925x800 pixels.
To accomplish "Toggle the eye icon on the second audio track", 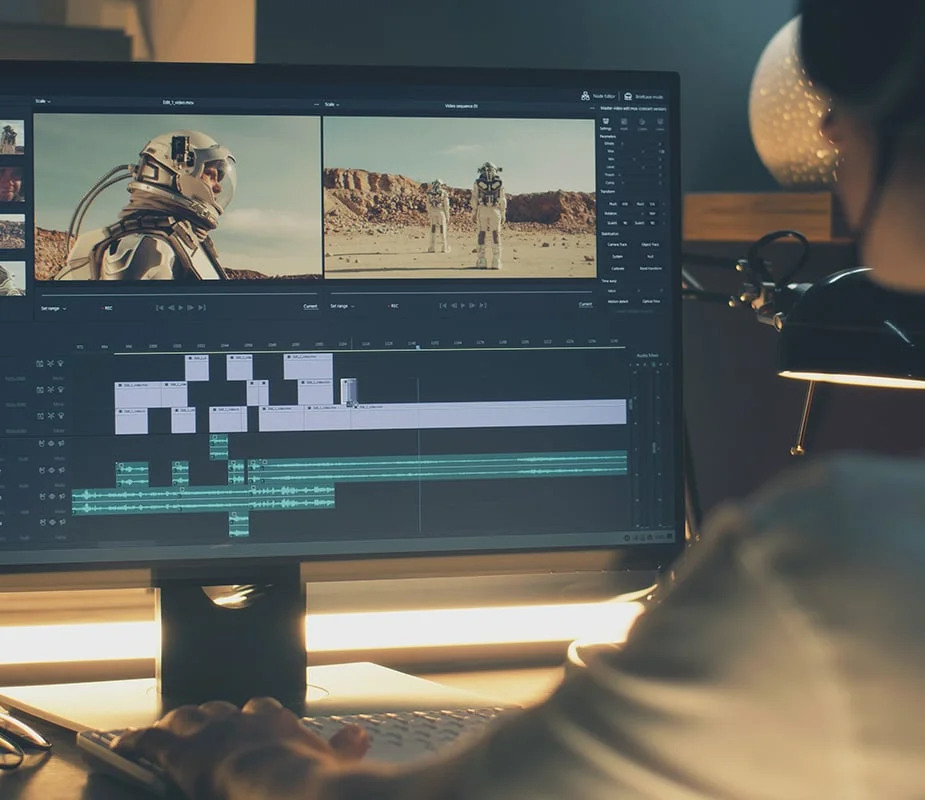I will click(51, 470).
